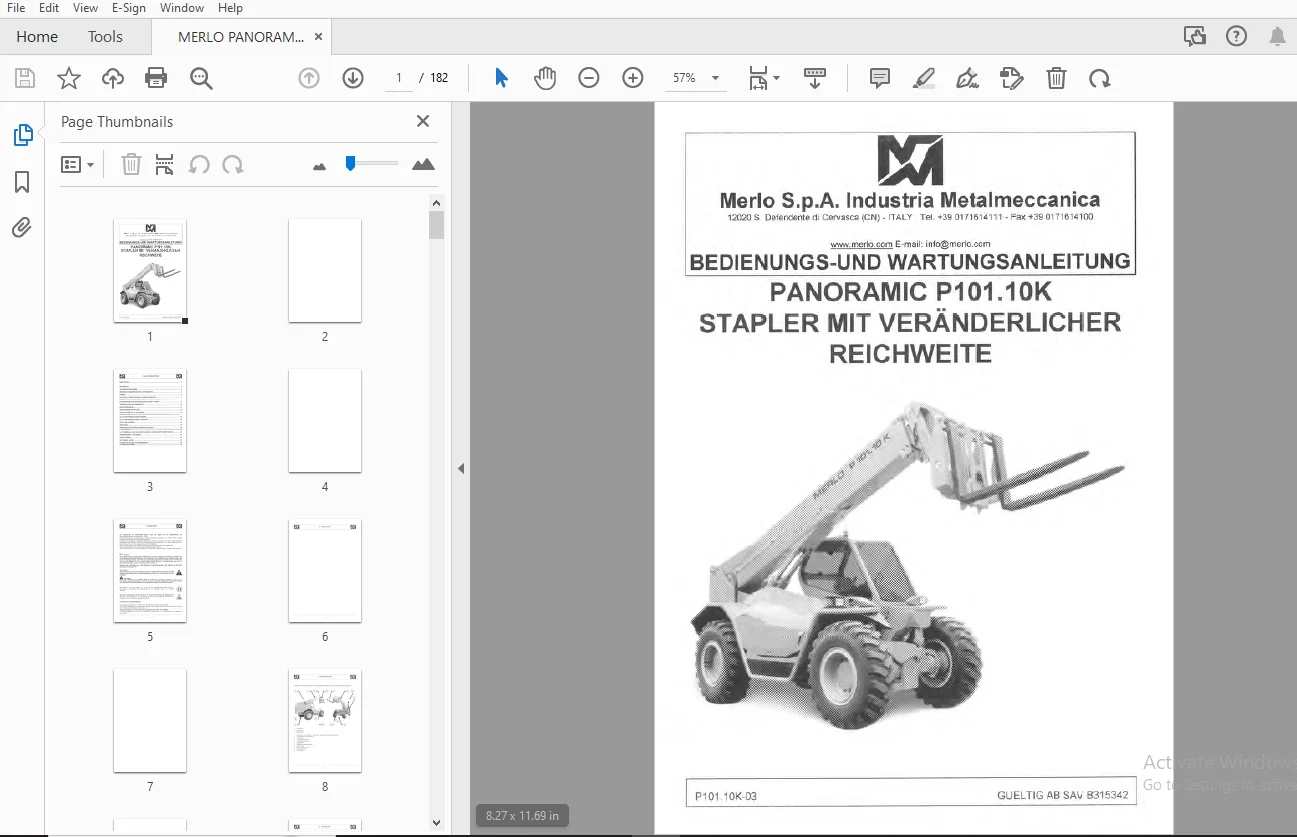The height and width of the screenshot is (837, 1297).
Task: Click the page number input field
Action: (x=398, y=78)
